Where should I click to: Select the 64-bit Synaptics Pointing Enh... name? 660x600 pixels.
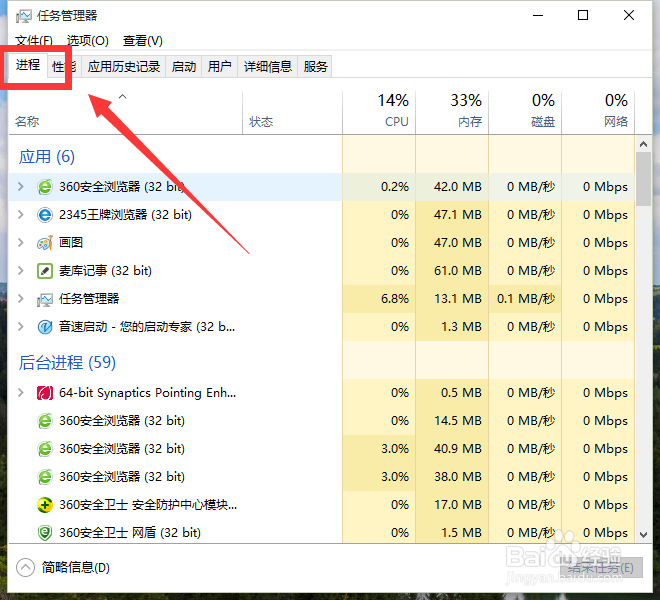pos(147,393)
